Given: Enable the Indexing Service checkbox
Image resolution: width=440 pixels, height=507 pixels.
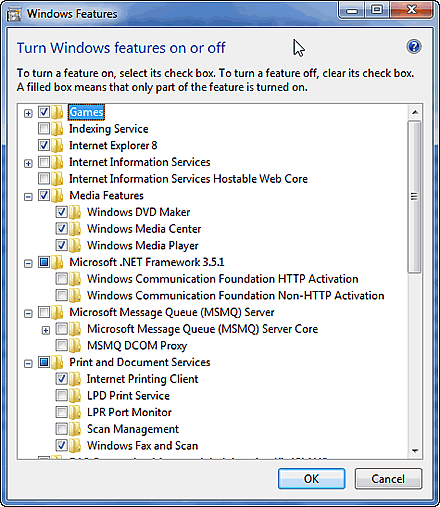Looking at the screenshot, I should tap(44, 128).
